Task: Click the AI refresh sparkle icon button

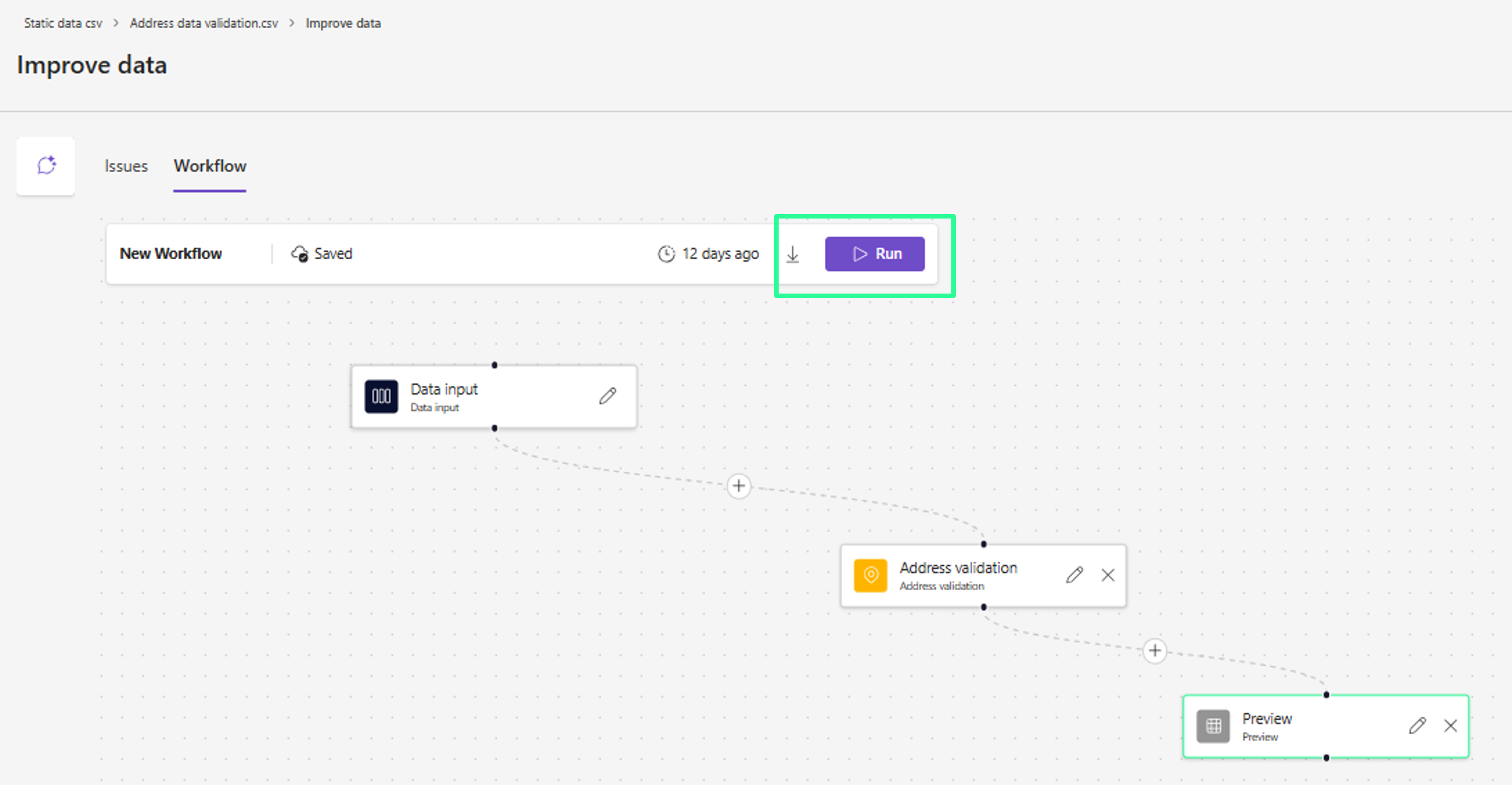Action: (46, 166)
